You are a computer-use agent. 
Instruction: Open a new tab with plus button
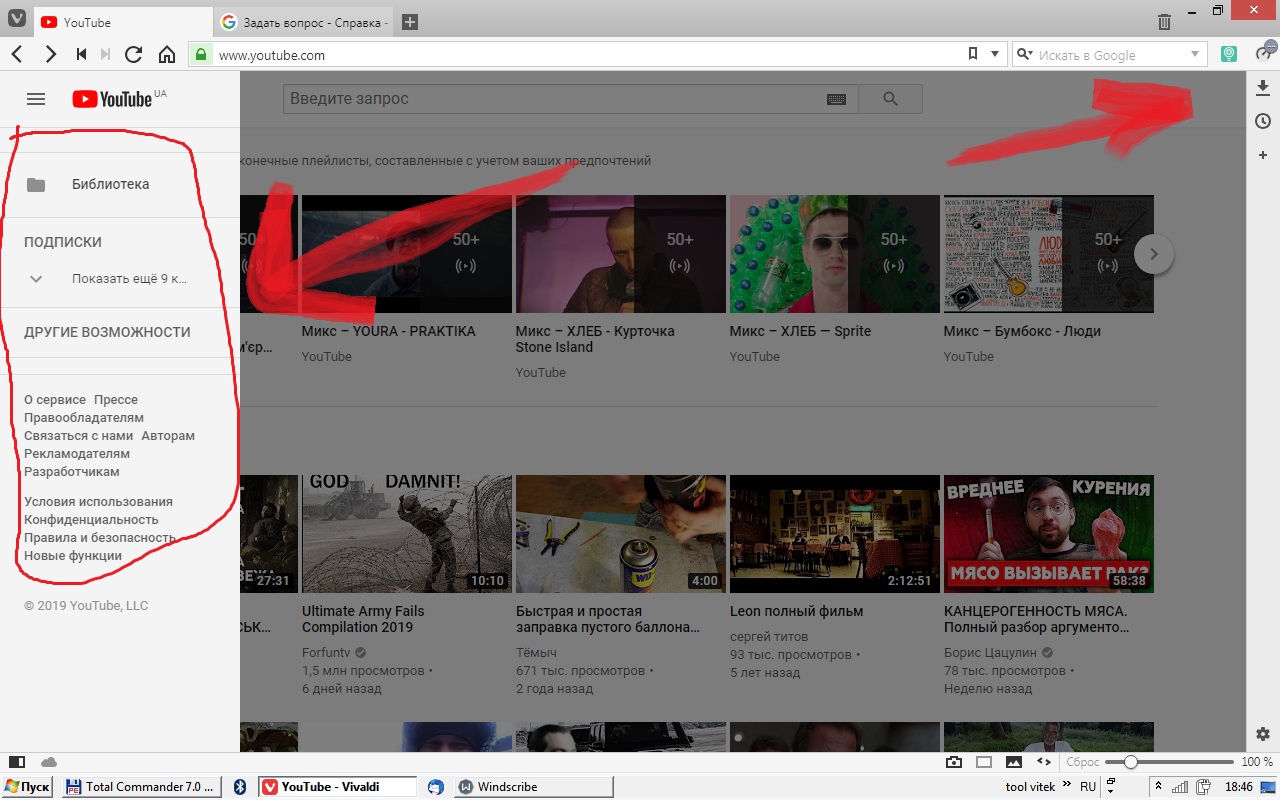tap(409, 22)
